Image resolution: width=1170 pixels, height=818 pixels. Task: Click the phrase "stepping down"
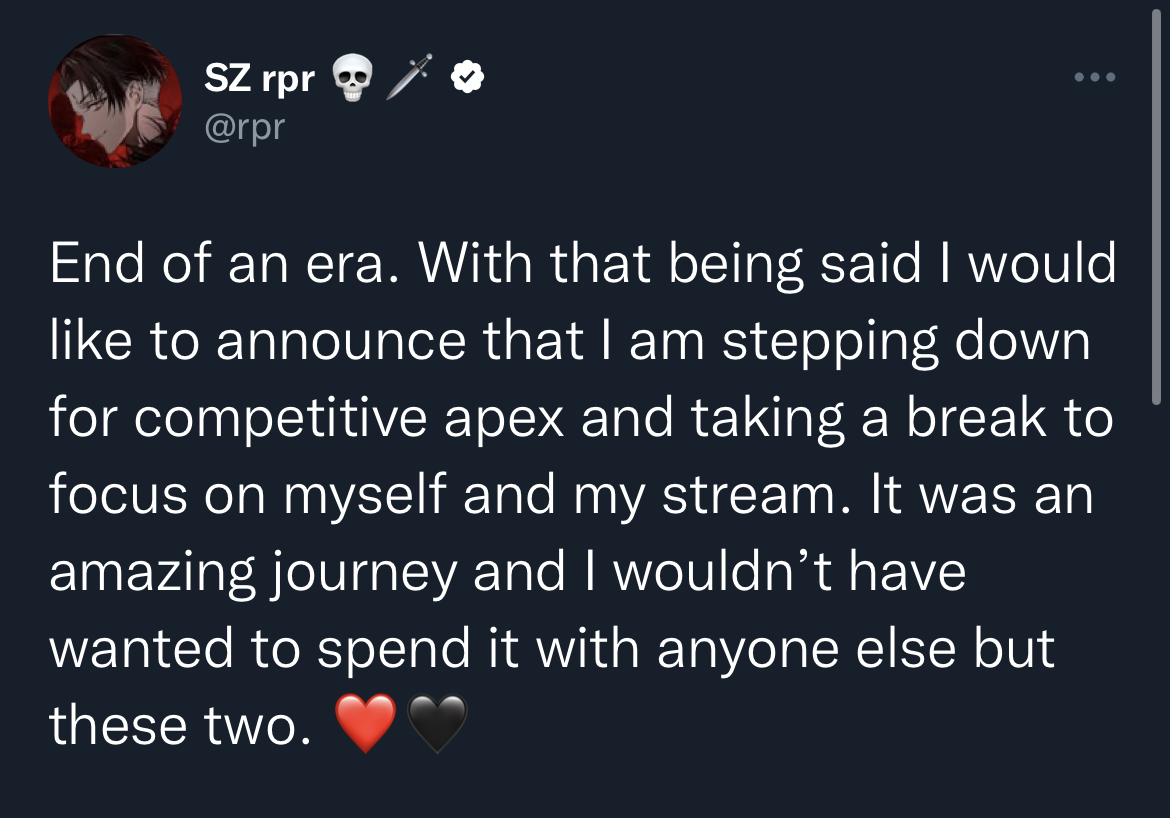(x=906, y=342)
